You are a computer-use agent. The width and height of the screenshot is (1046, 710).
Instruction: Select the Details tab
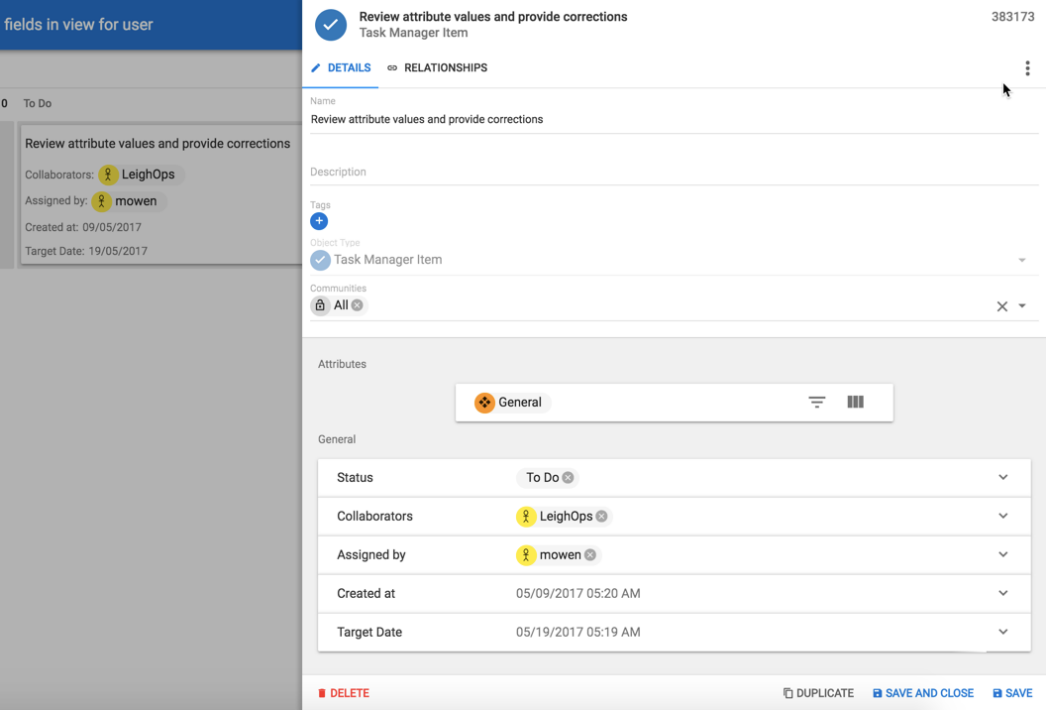pos(341,68)
